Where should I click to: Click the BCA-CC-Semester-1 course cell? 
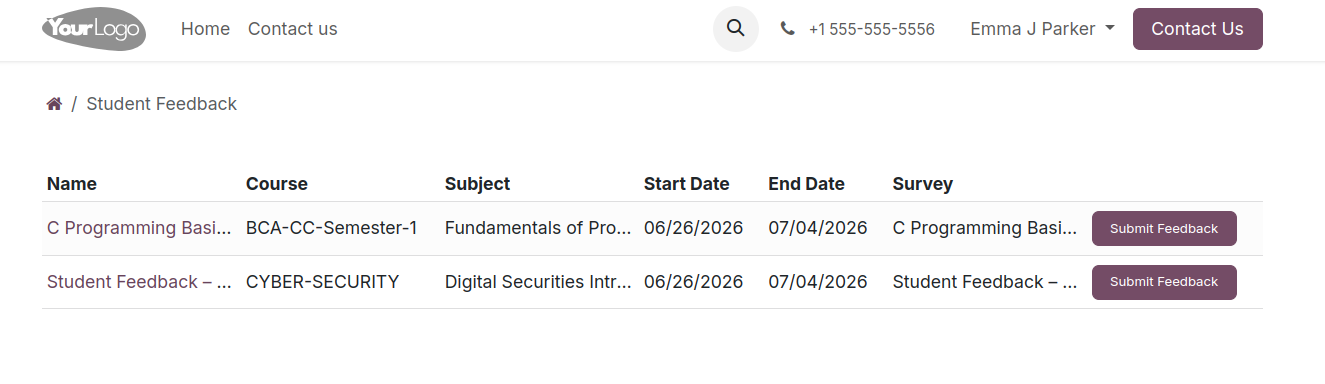(x=331, y=228)
